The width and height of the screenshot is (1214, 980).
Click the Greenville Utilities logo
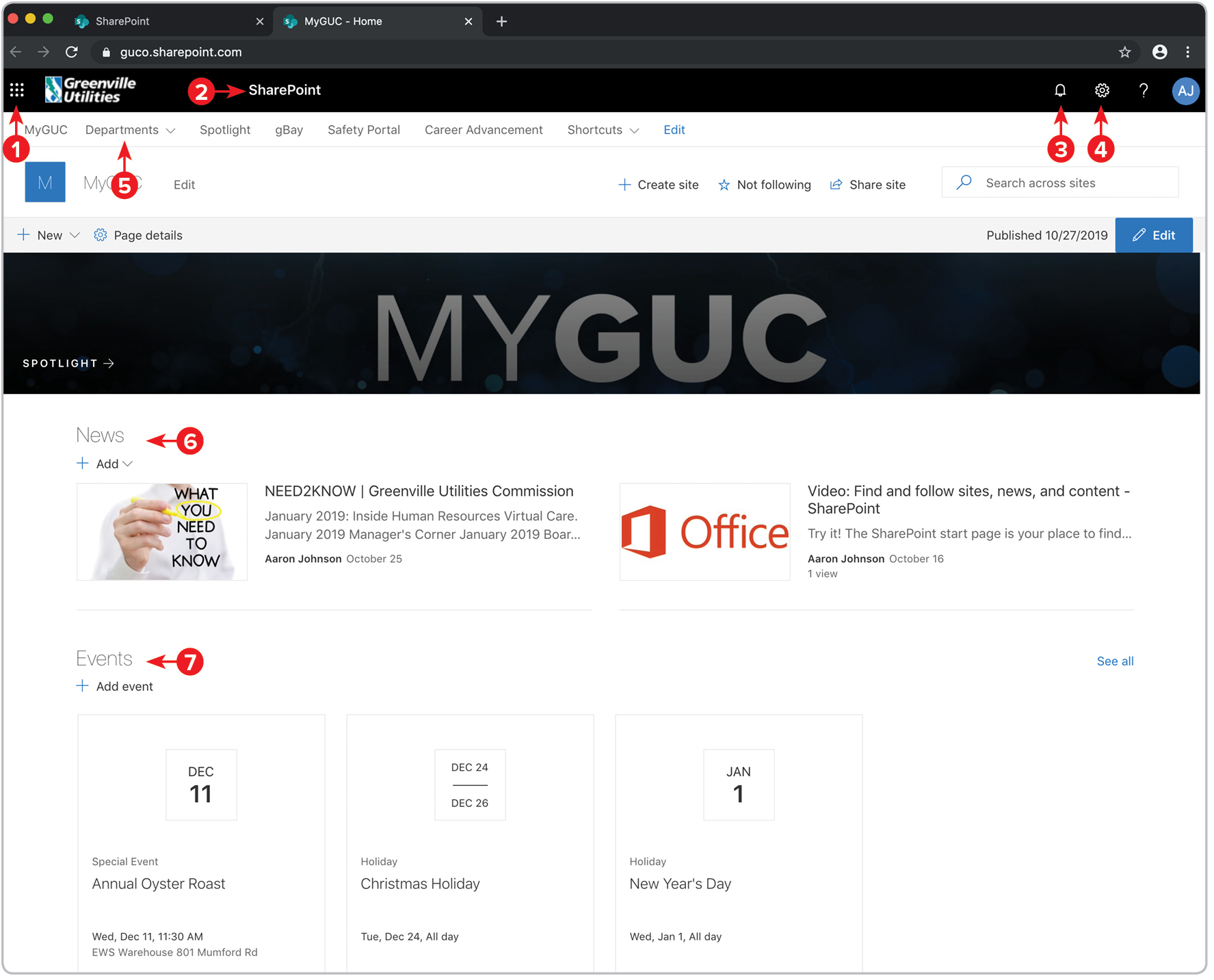coord(91,90)
